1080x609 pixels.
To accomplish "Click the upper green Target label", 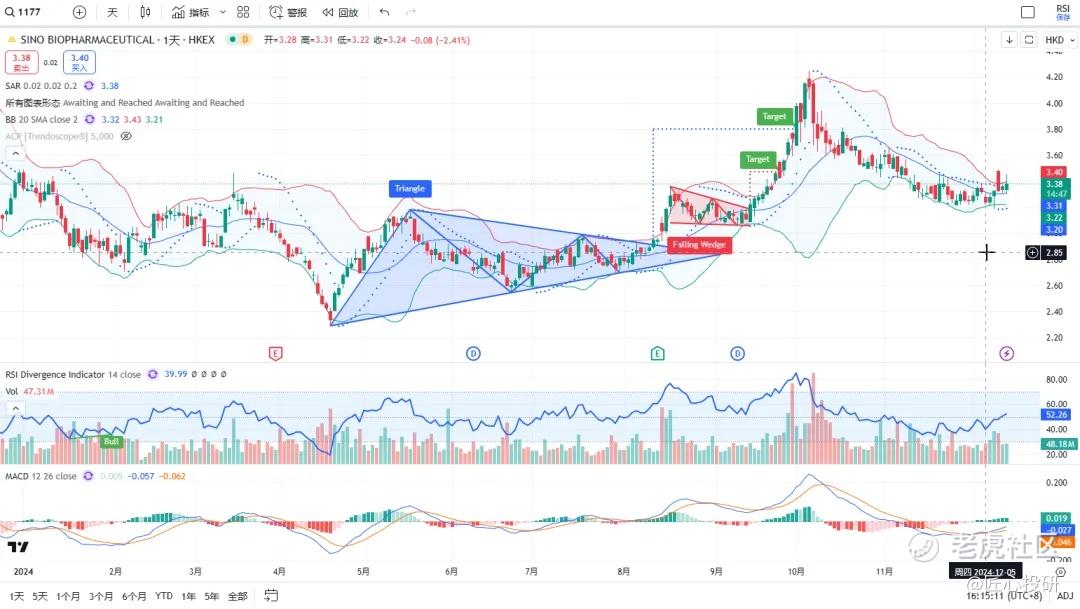I will tap(774, 116).
